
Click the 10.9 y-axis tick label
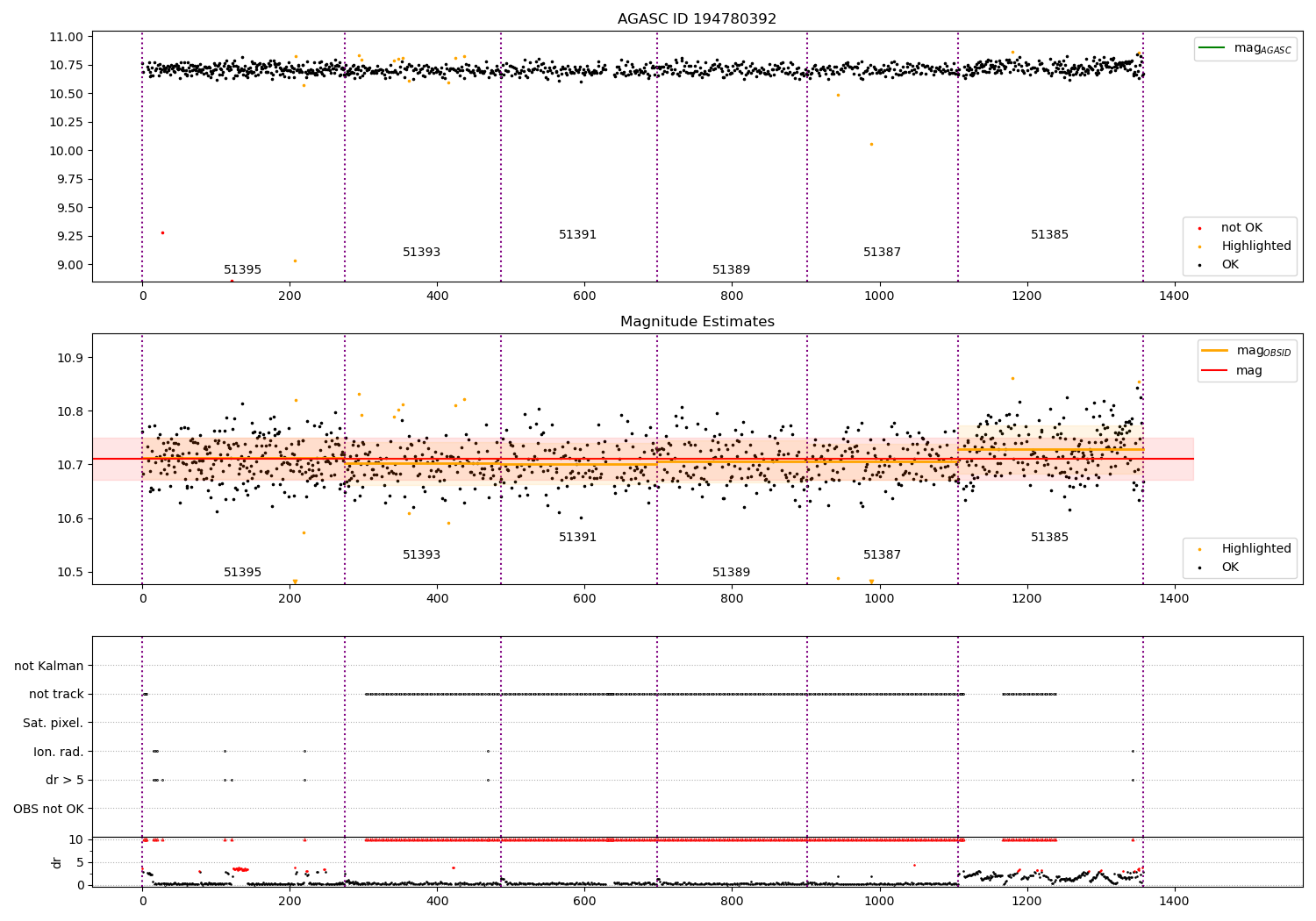coord(70,358)
